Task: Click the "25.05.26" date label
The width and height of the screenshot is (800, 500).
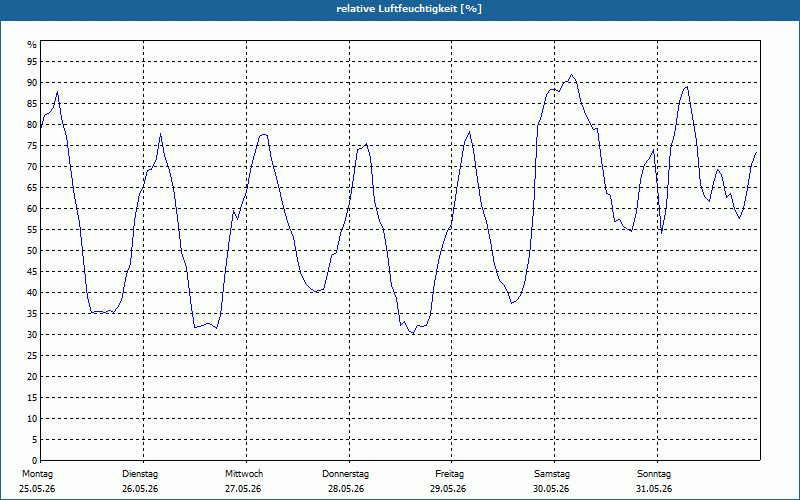Action: click(37, 489)
